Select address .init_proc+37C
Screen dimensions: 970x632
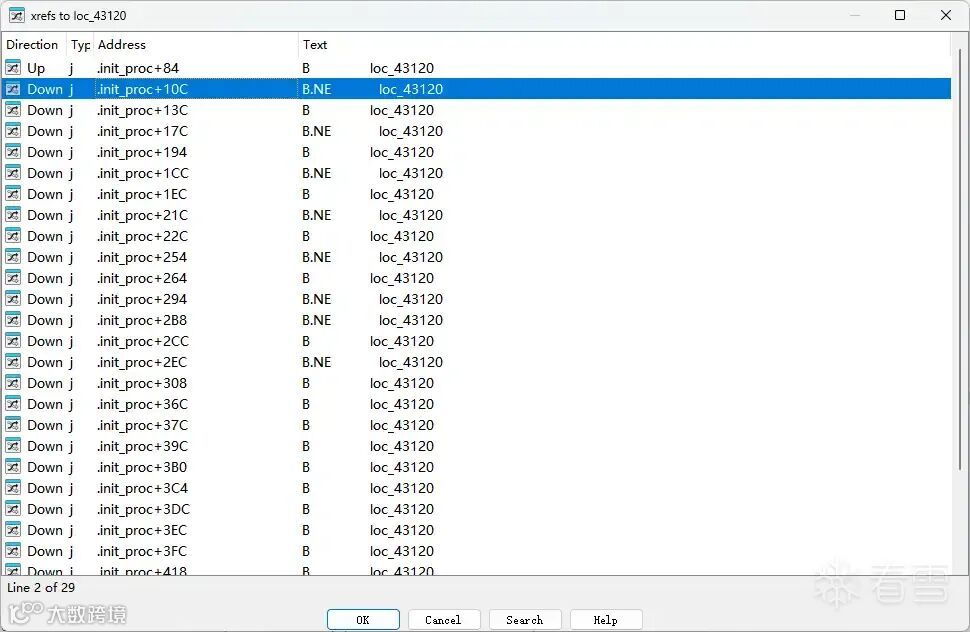click(142, 425)
